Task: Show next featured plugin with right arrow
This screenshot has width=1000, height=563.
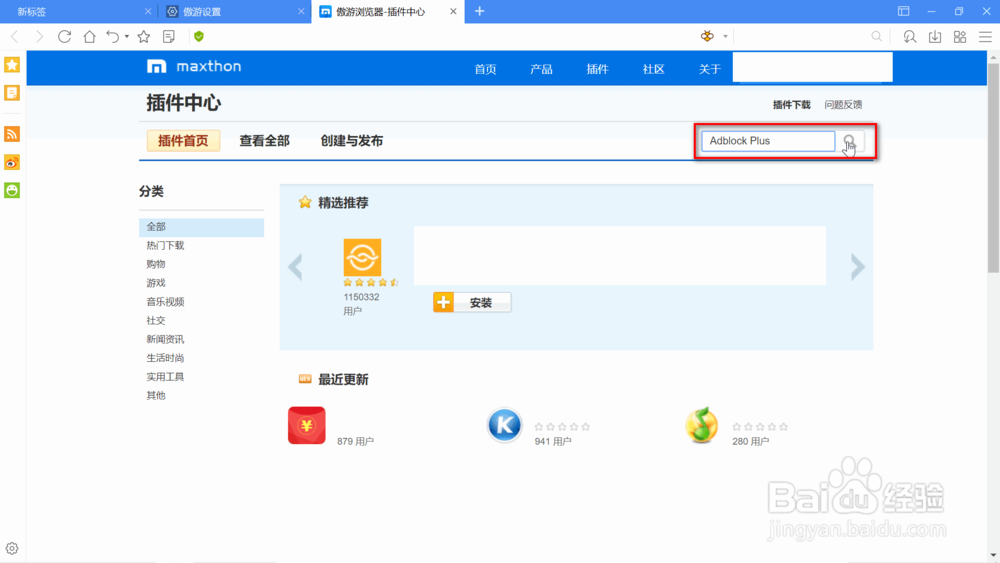Action: point(858,267)
